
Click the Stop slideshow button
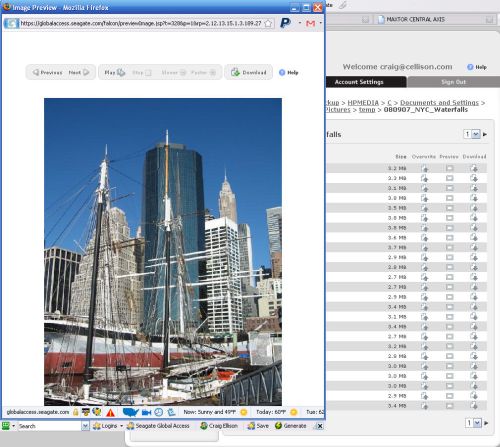coord(142,72)
